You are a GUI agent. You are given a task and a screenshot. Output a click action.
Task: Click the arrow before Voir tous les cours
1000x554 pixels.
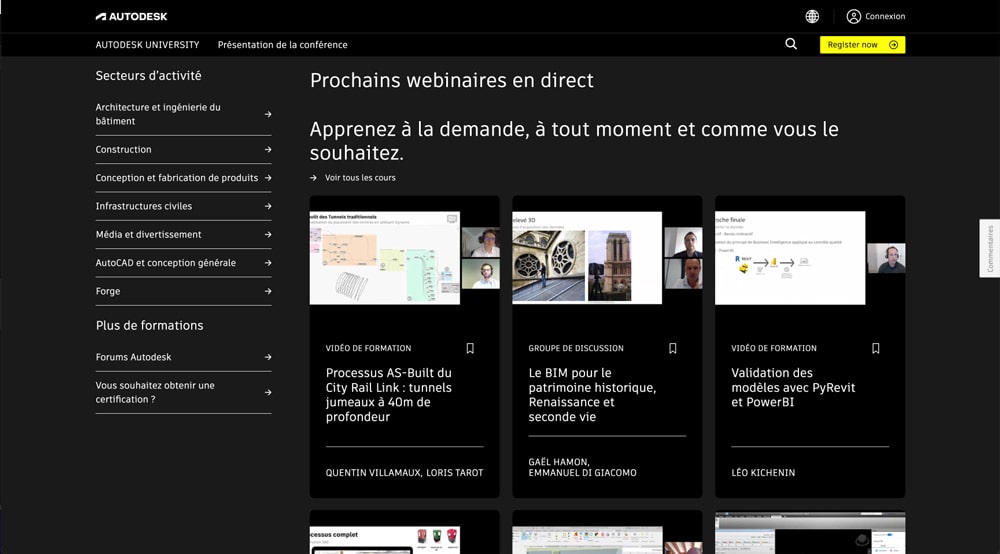coord(313,178)
